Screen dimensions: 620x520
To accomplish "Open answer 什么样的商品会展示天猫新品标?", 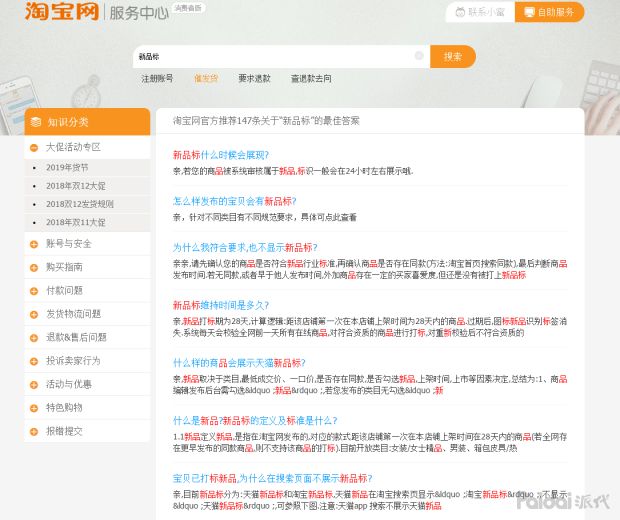I will click(239, 363).
